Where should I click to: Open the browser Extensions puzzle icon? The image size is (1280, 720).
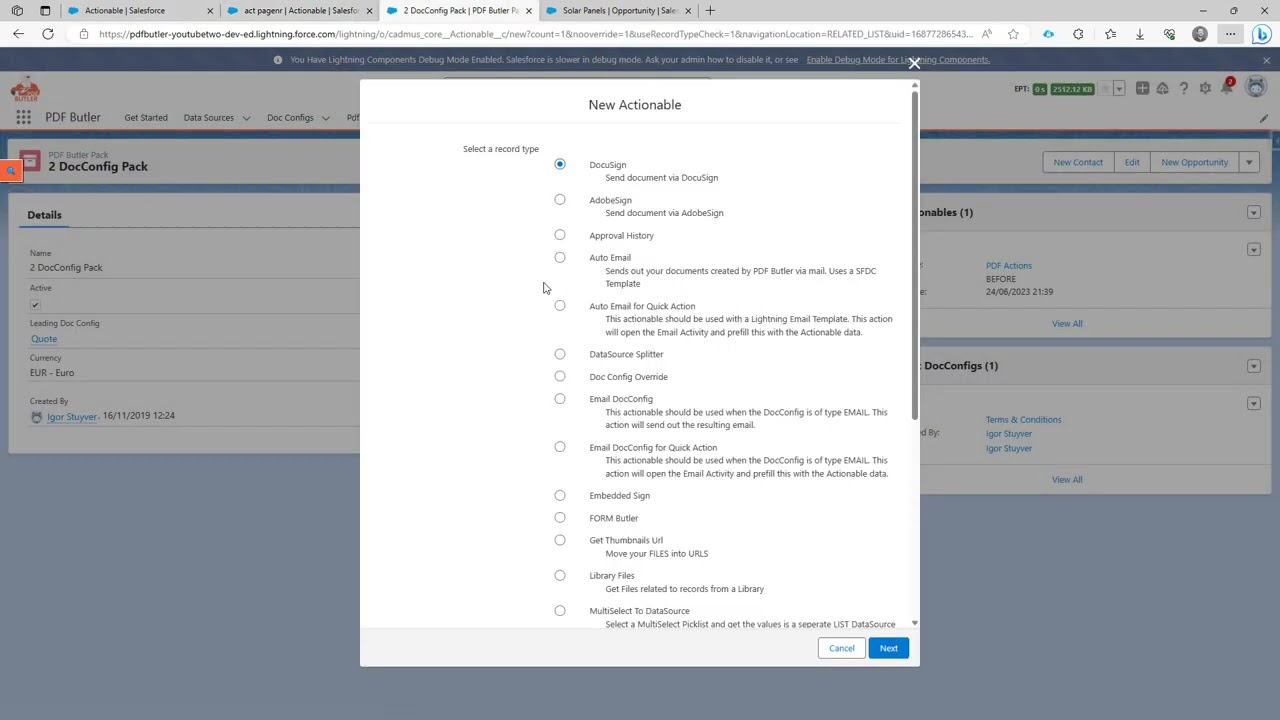pyautogui.click(x=1078, y=34)
